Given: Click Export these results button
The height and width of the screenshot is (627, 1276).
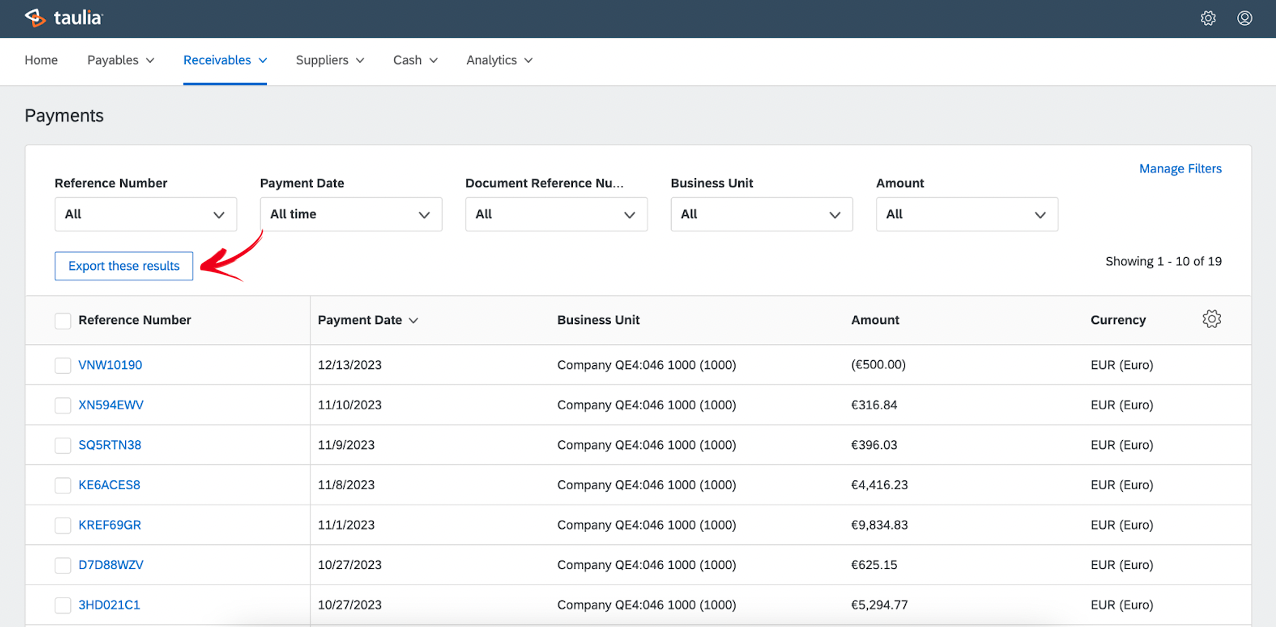Looking at the screenshot, I should (124, 266).
